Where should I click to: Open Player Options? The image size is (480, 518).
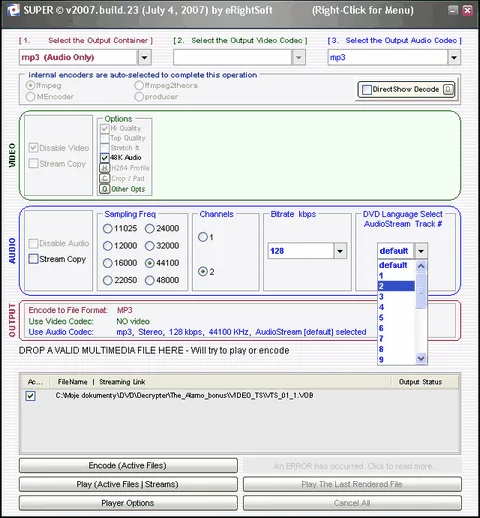click(128, 503)
